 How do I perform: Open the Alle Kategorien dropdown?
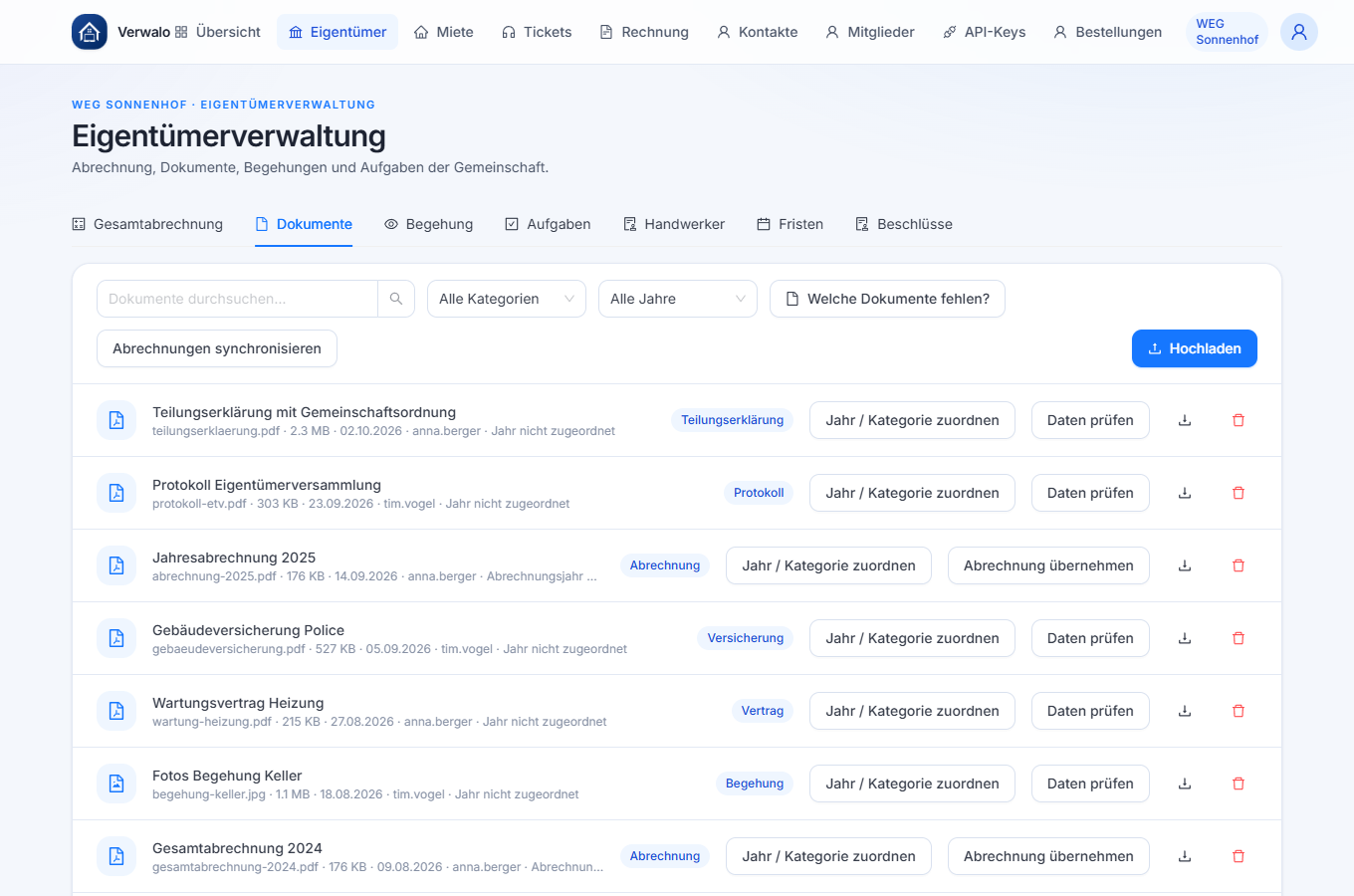tap(507, 299)
